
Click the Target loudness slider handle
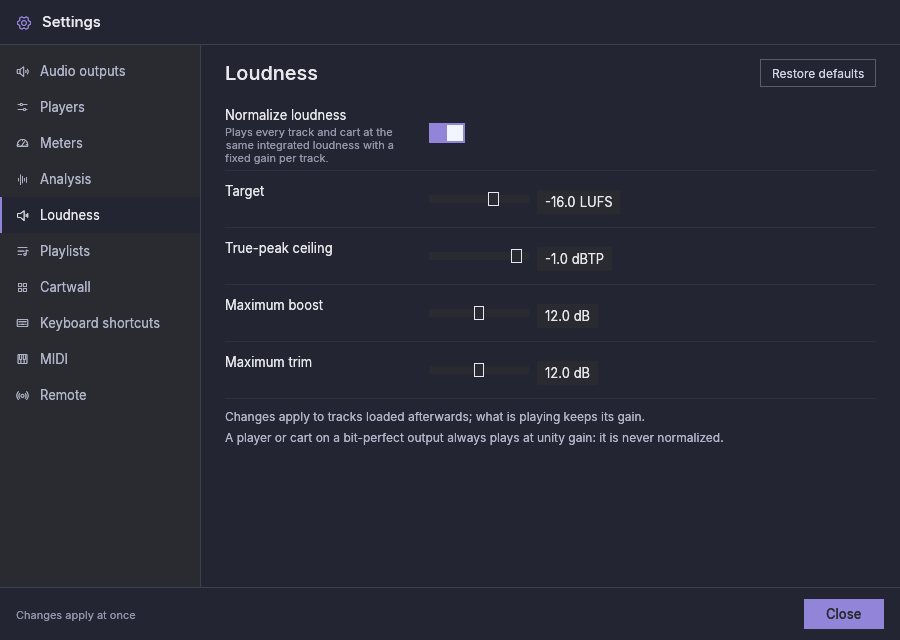tap(493, 199)
